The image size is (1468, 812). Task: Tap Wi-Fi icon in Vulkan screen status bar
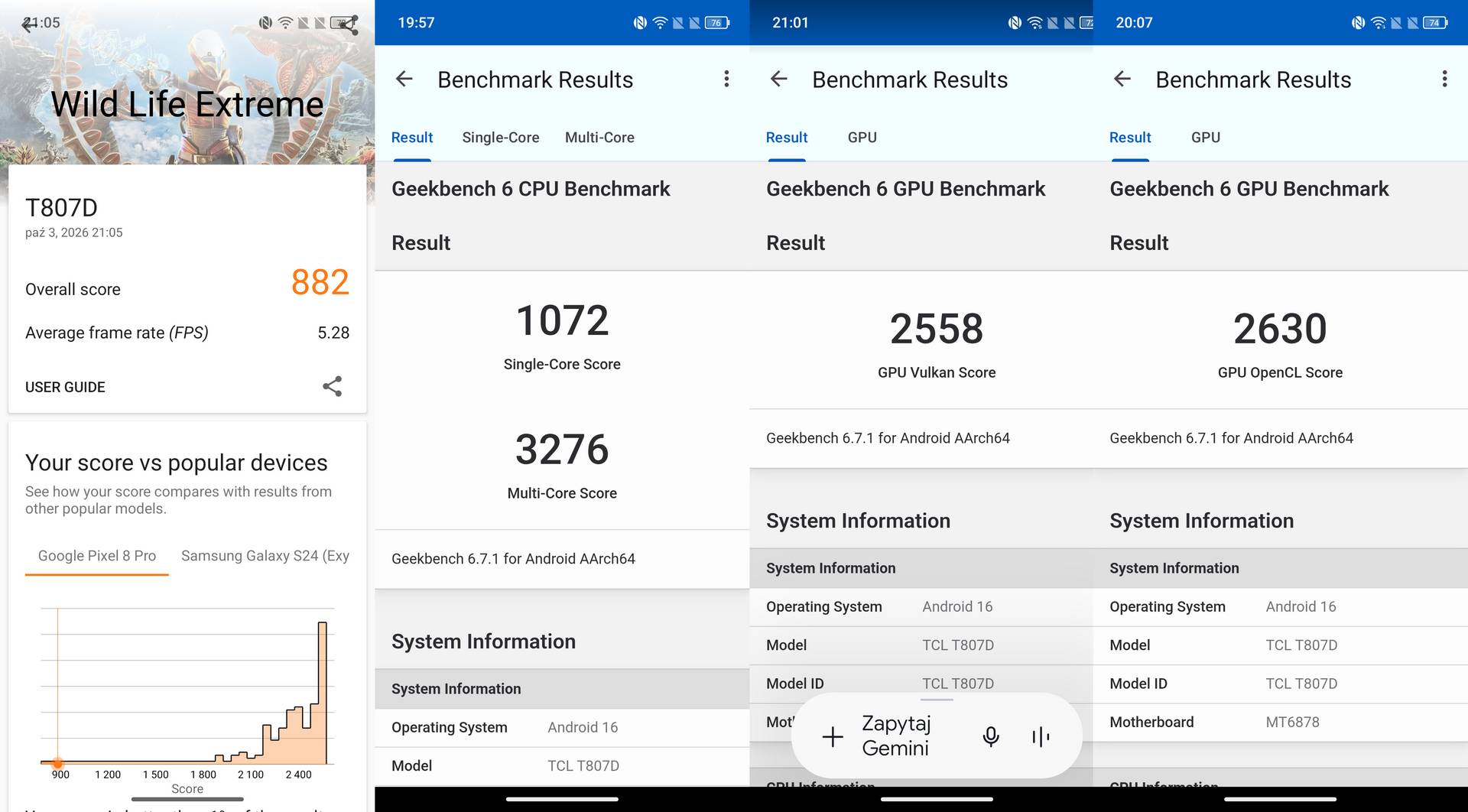(1034, 23)
